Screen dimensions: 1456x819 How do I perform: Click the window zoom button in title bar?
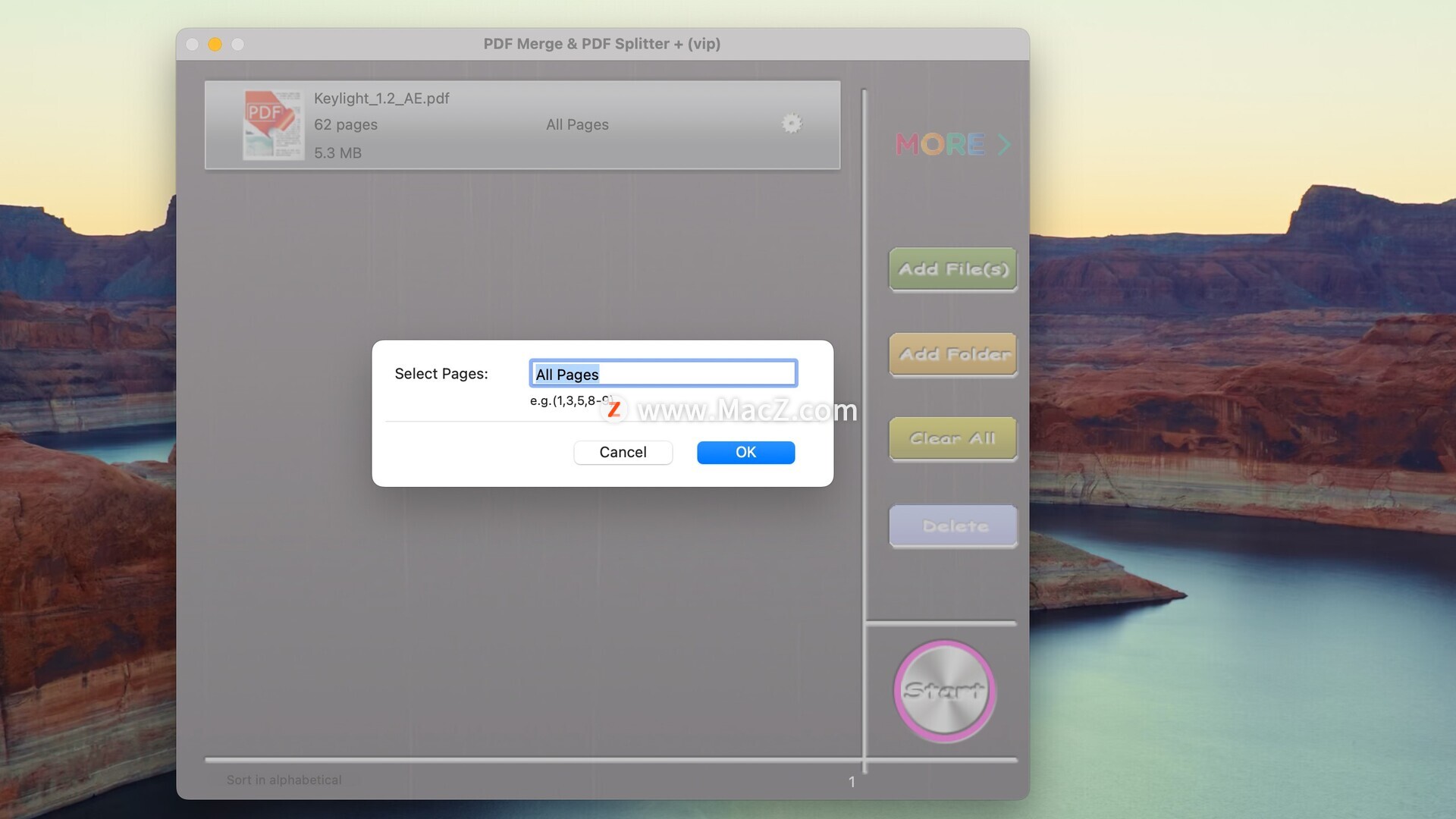click(x=238, y=44)
